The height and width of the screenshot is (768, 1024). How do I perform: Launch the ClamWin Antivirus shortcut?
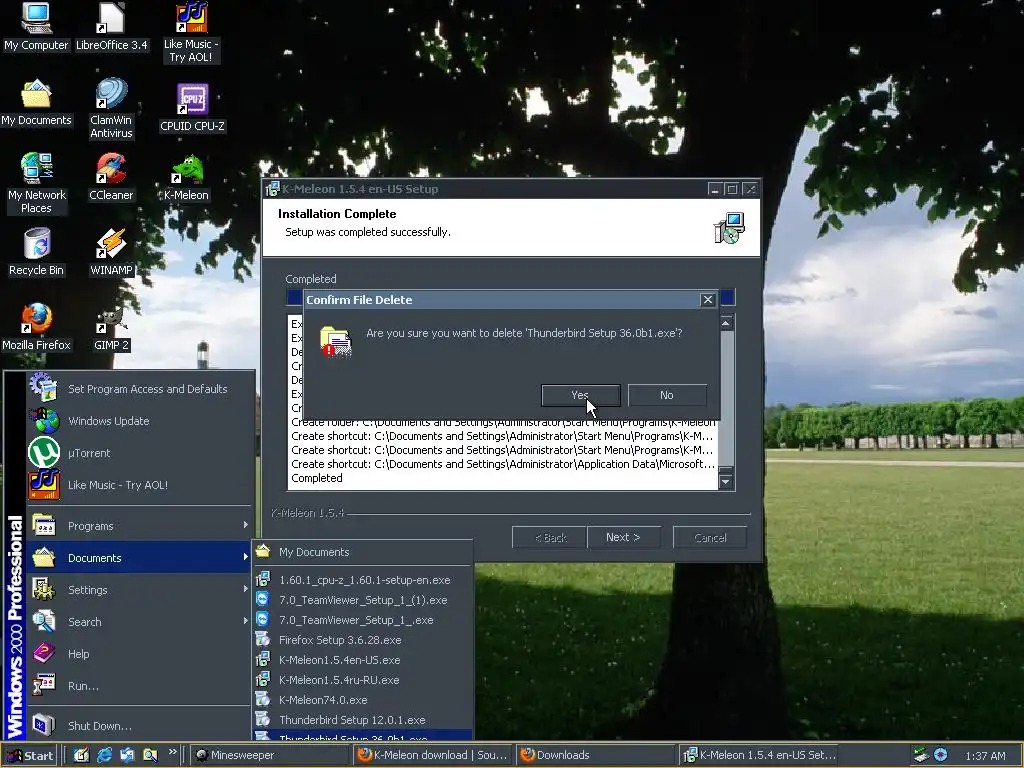[x=111, y=108]
